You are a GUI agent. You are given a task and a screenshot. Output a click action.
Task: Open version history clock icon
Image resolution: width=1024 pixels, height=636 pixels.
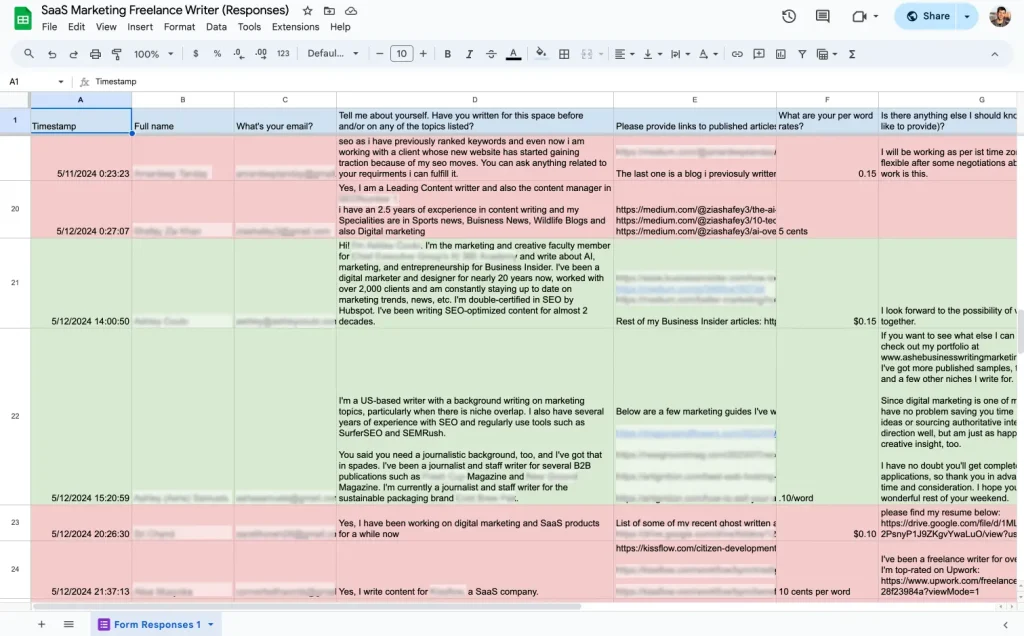789,16
